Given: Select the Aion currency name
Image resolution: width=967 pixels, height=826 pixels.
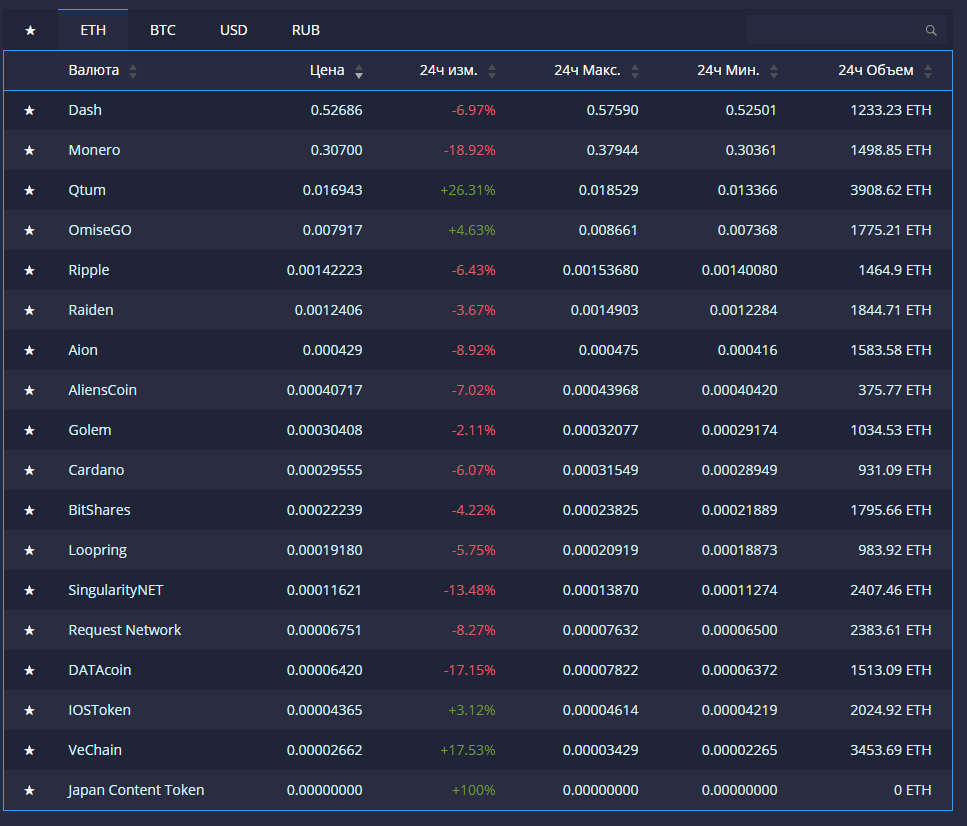Looking at the screenshot, I should [x=83, y=350].
